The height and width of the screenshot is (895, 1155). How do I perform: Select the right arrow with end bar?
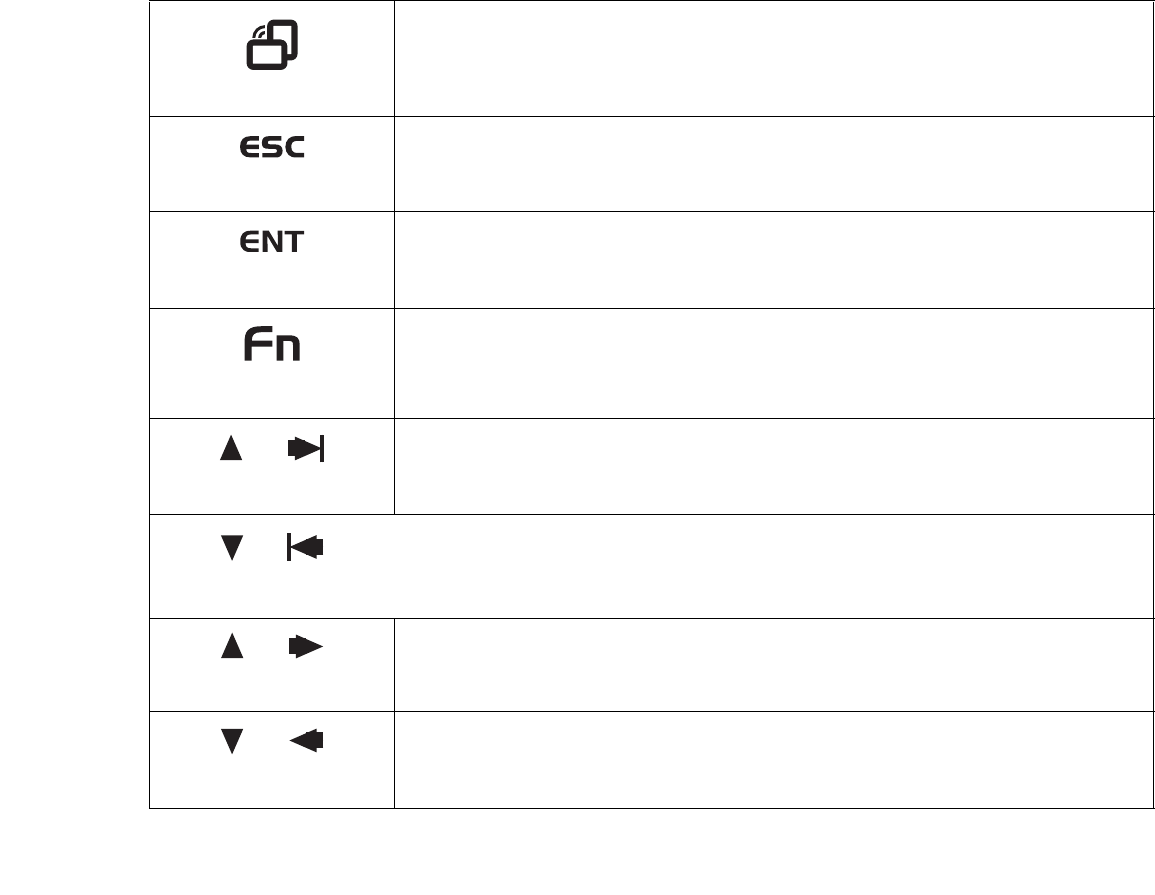pos(306,452)
